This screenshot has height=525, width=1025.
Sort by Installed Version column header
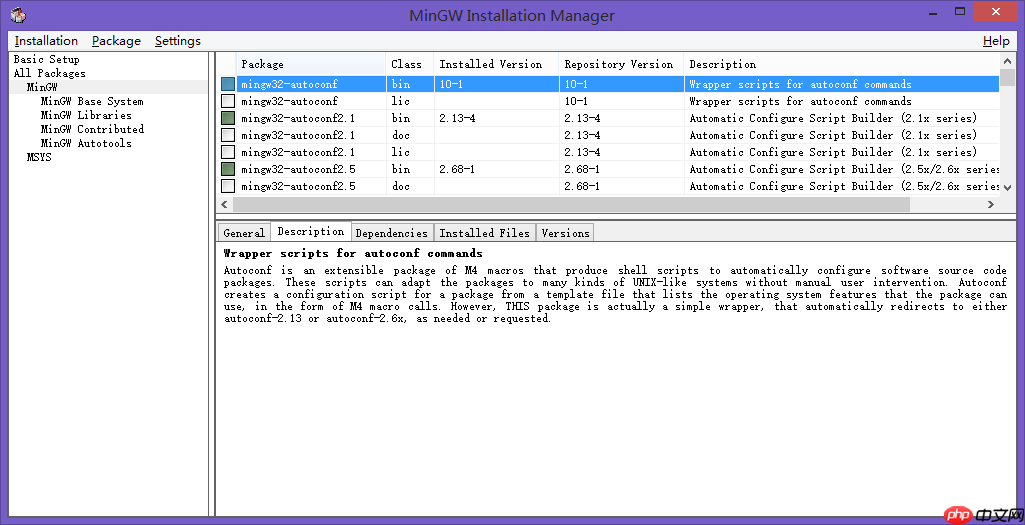490,65
